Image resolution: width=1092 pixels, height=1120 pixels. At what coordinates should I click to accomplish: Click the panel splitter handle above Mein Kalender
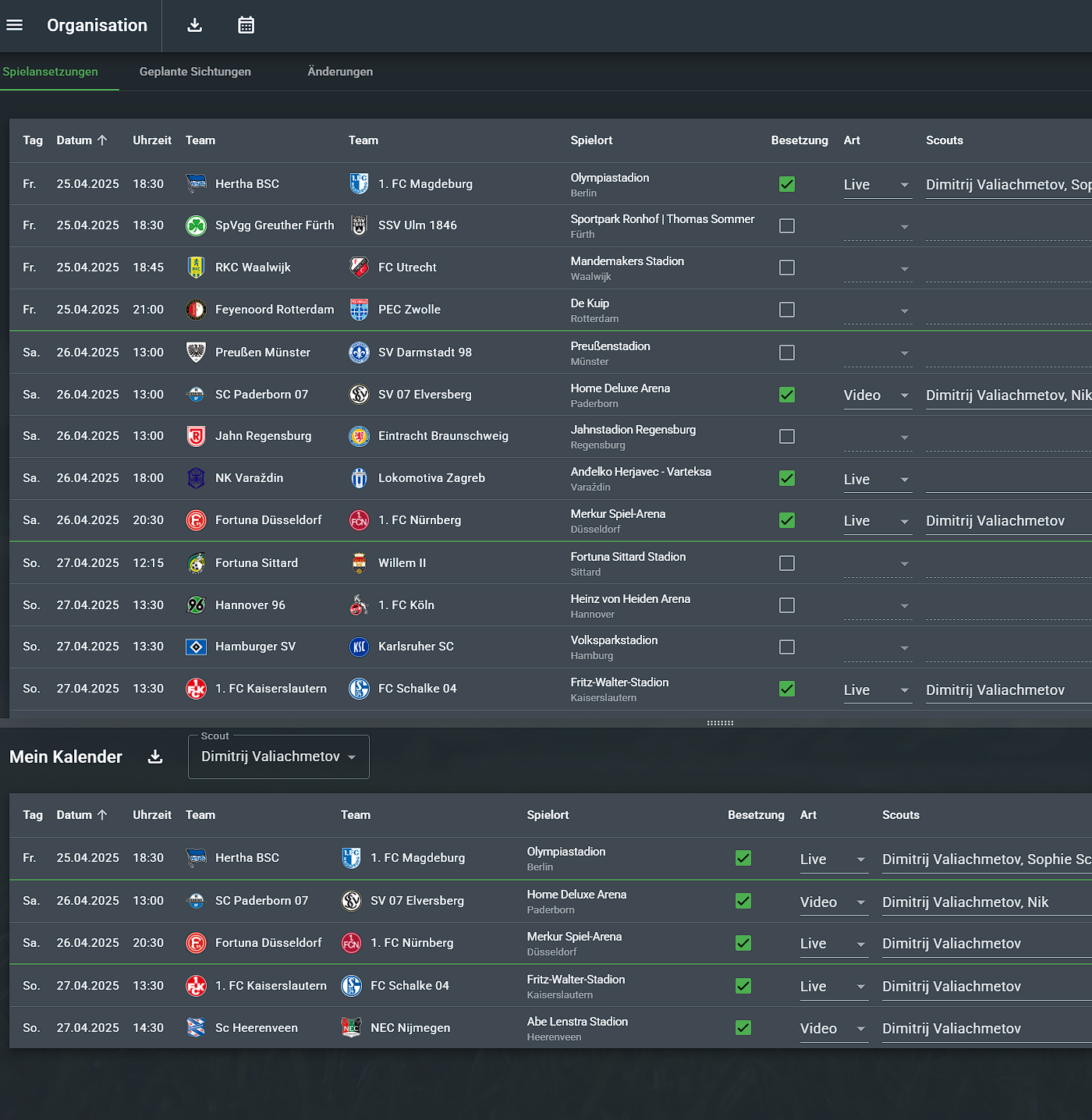pyautogui.click(x=720, y=723)
